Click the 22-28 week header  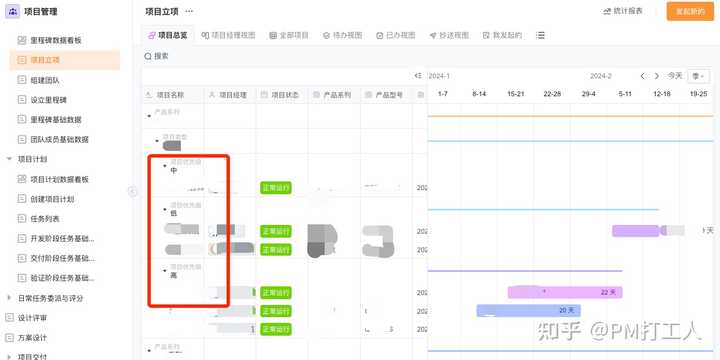(x=552, y=94)
